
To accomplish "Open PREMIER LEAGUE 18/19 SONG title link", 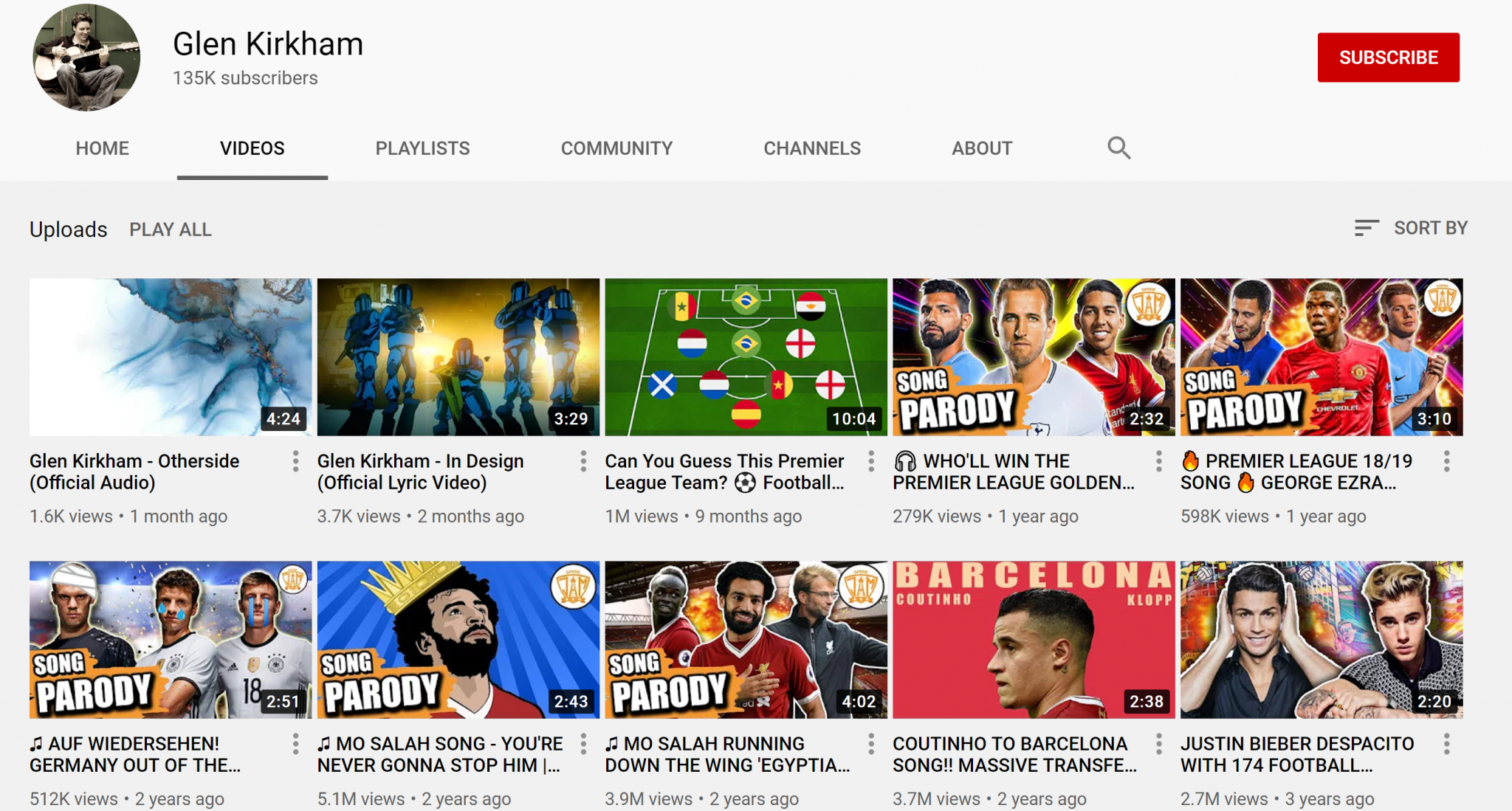I will tap(1296, 472).
